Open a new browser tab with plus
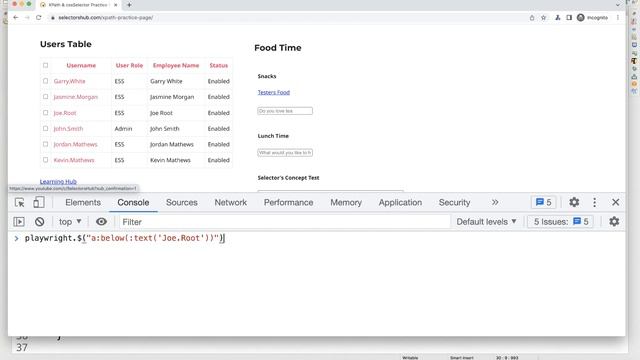The height and width of the screenshot is (360, 640). (x=129, y=5)
